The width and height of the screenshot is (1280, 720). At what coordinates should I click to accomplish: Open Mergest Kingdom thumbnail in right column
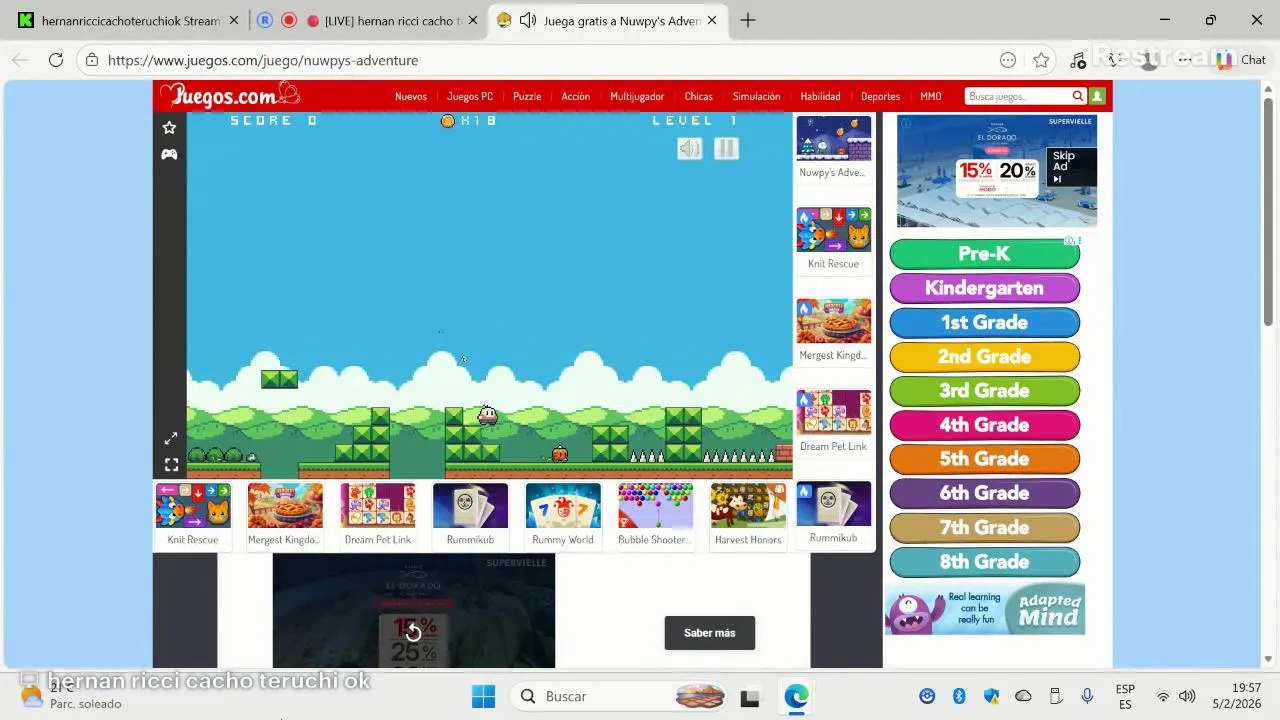pos(834,321)
